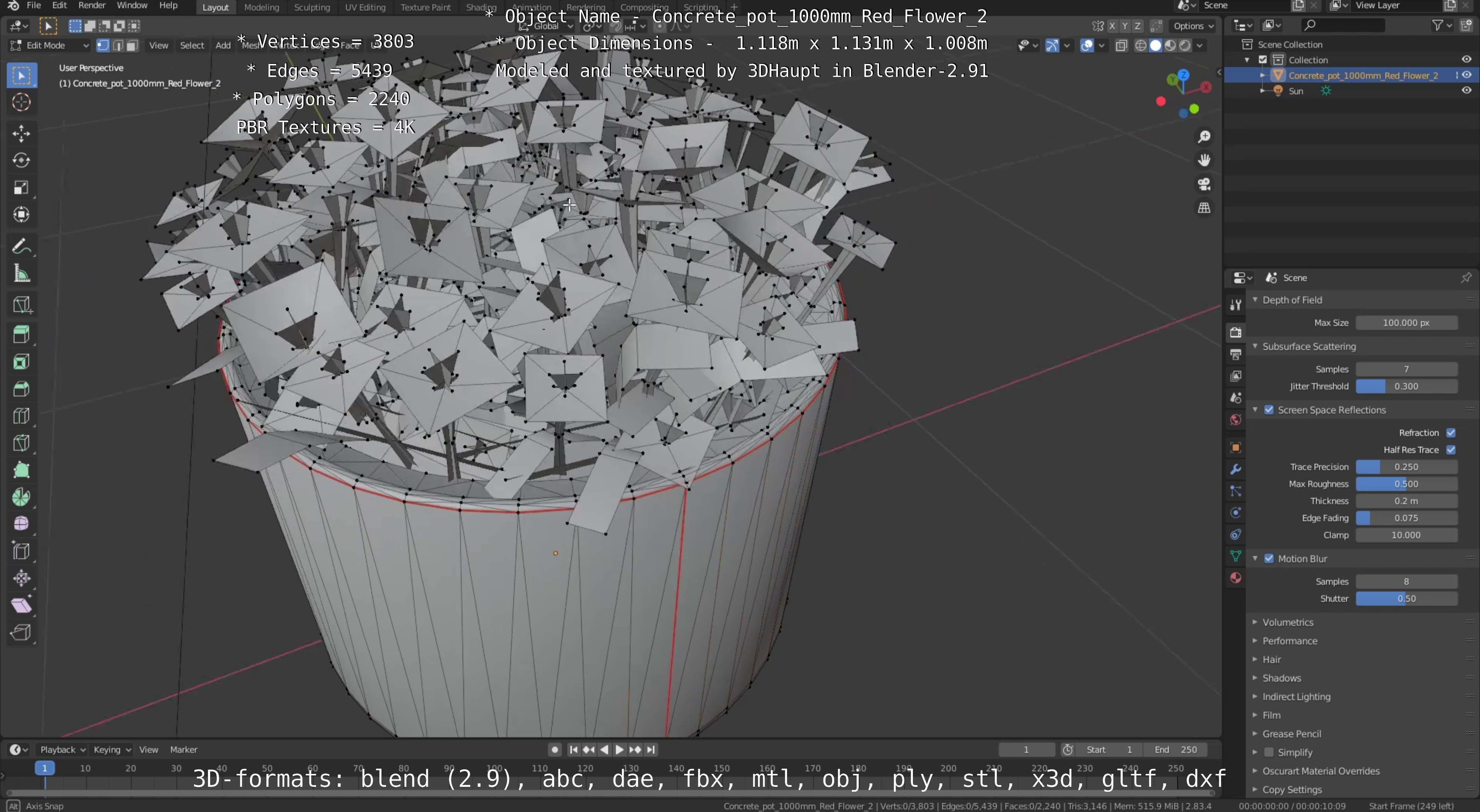Open the Render menu

click(x=92, y=6)
